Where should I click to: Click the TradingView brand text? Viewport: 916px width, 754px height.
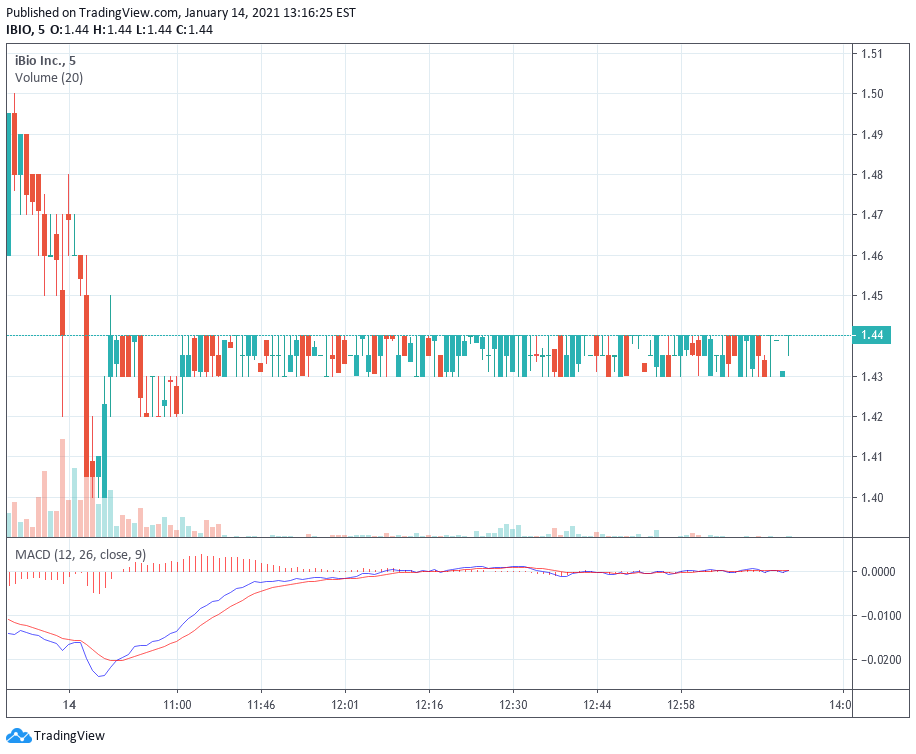coord(69,735)
